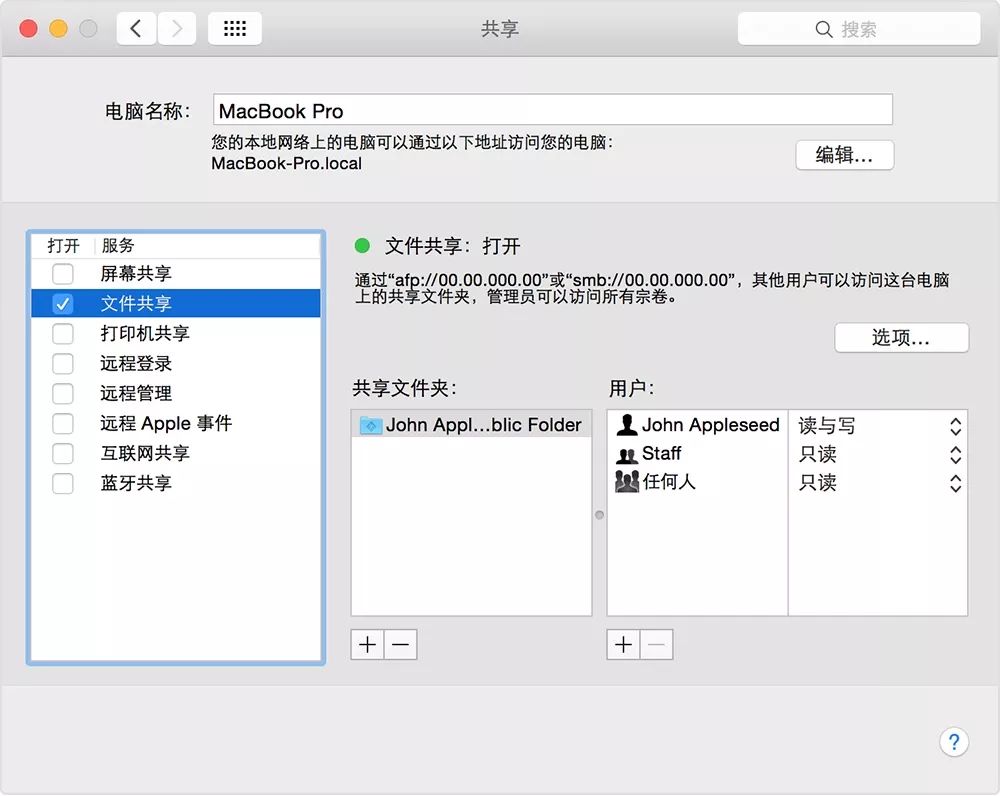Select 屏幕共享 service row
This screenshot has height=796, width=1000.
[176, 274]
